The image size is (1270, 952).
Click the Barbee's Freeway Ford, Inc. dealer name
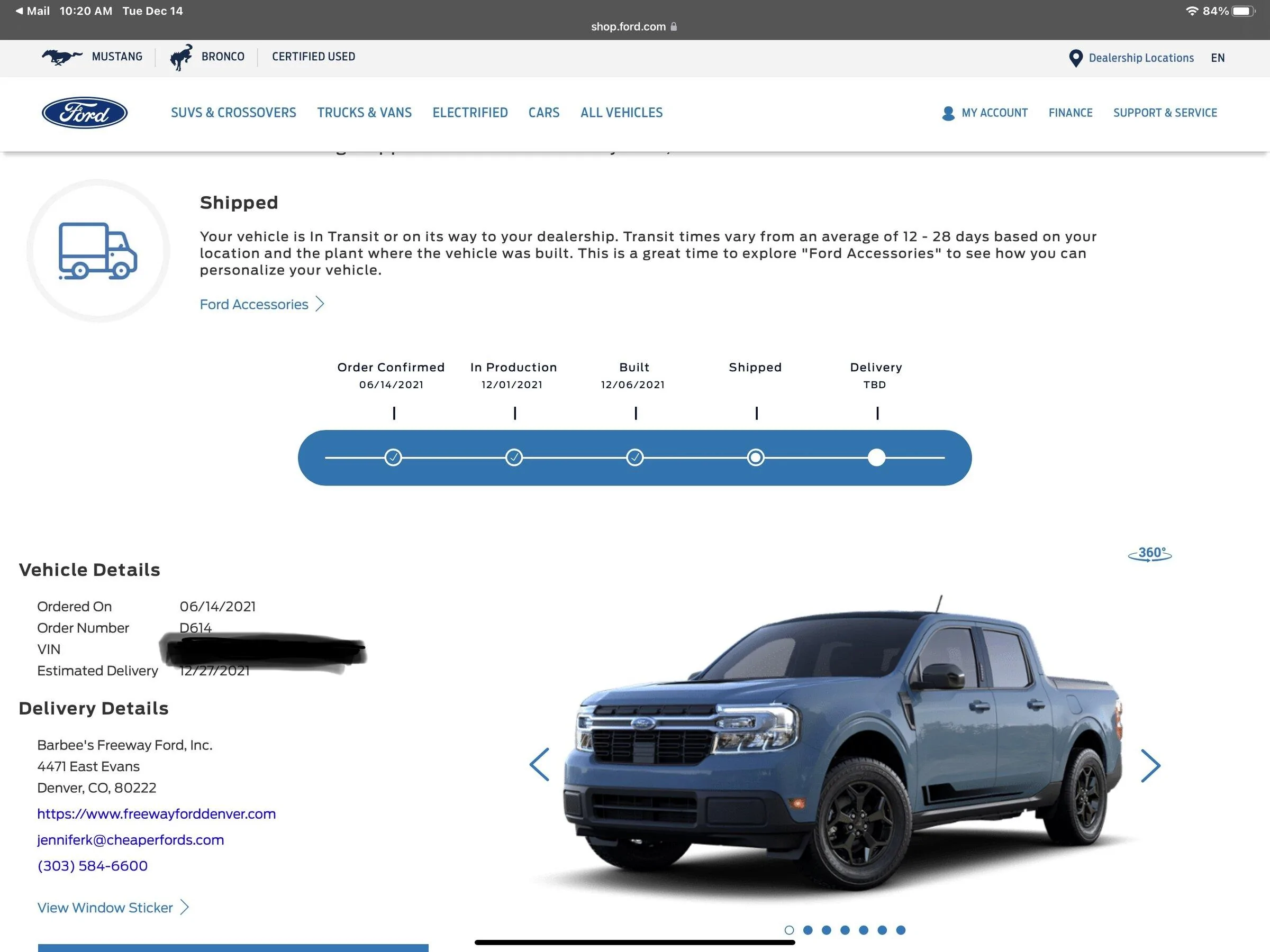click(x=124, y=745)
